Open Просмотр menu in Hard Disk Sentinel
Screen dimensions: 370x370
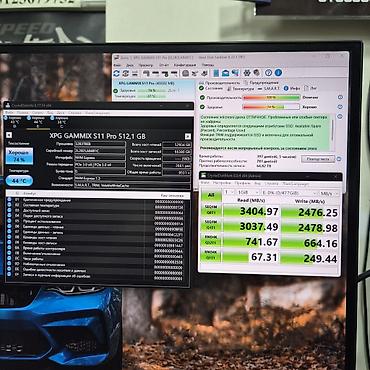[146, 65]
